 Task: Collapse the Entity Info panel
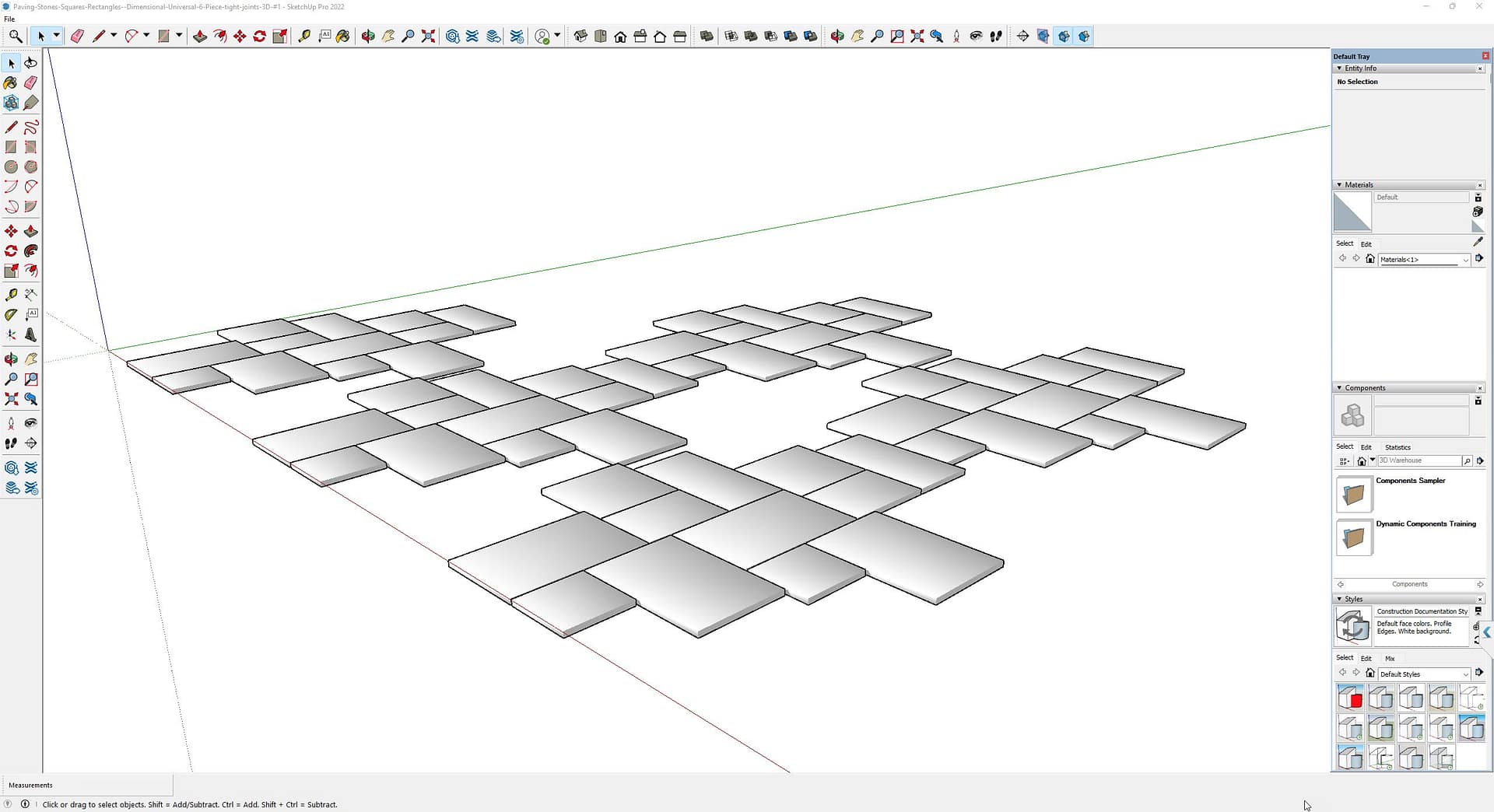tap(1339, 68)
